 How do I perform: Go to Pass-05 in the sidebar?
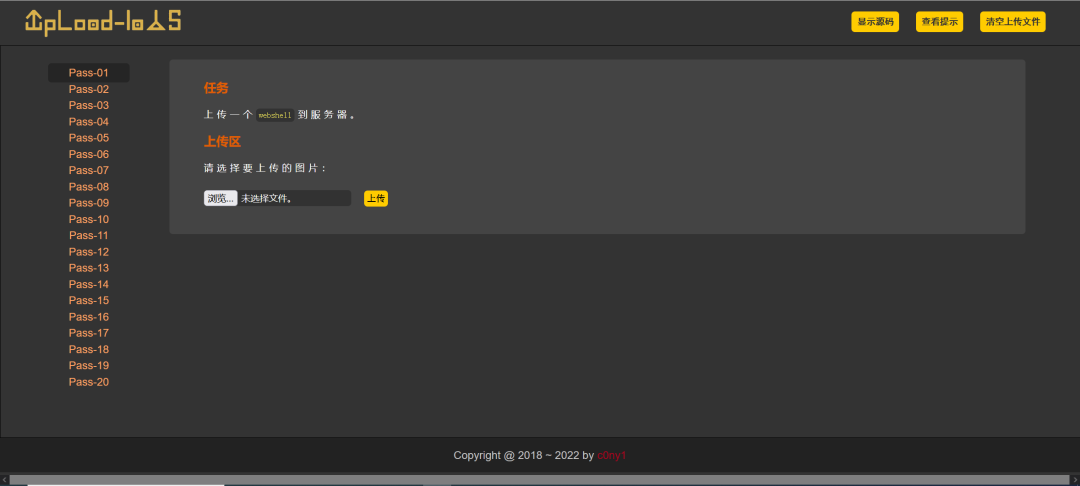click(x=89, y=138)
